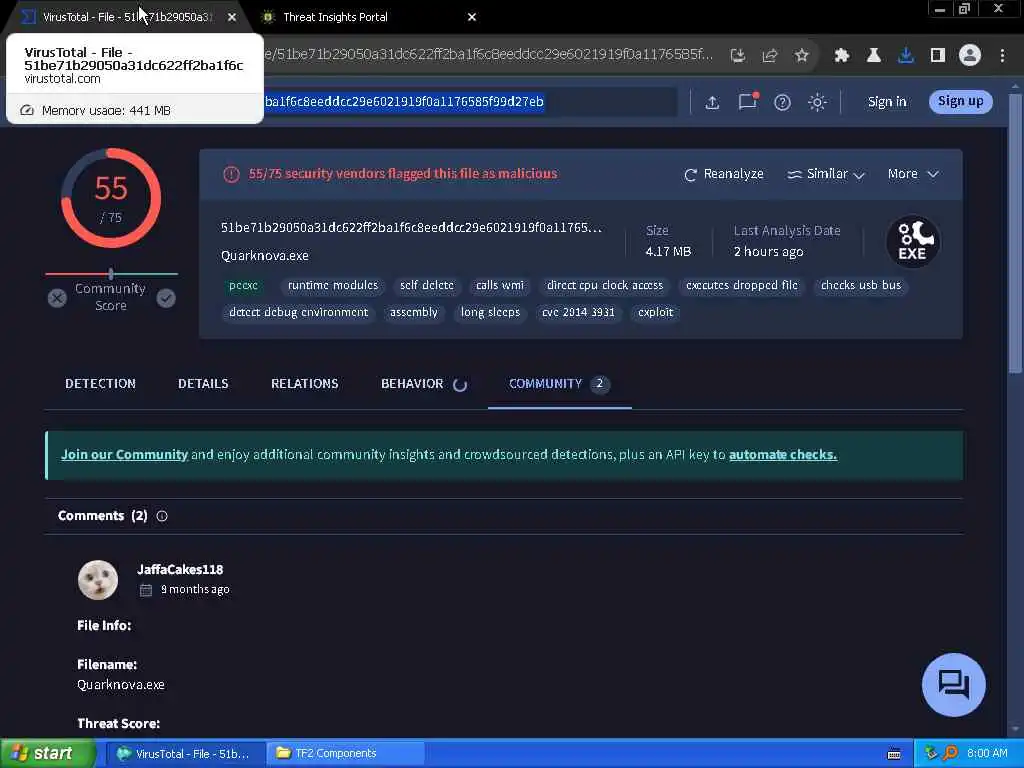This screenshot has width=1024, height=768.
Task: Open the floating chat bubble button
Action: pyautogui.click(x=953, y=685)
